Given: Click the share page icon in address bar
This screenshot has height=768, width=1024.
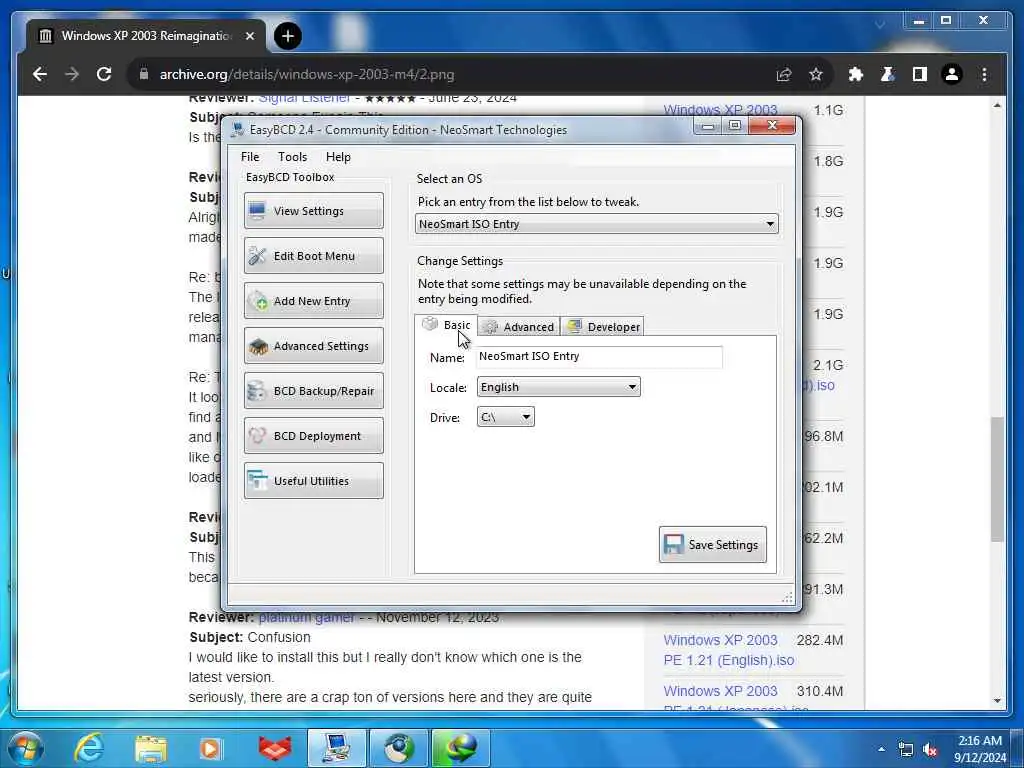Looking at the screenshot, I should click(x=784, y=74).
